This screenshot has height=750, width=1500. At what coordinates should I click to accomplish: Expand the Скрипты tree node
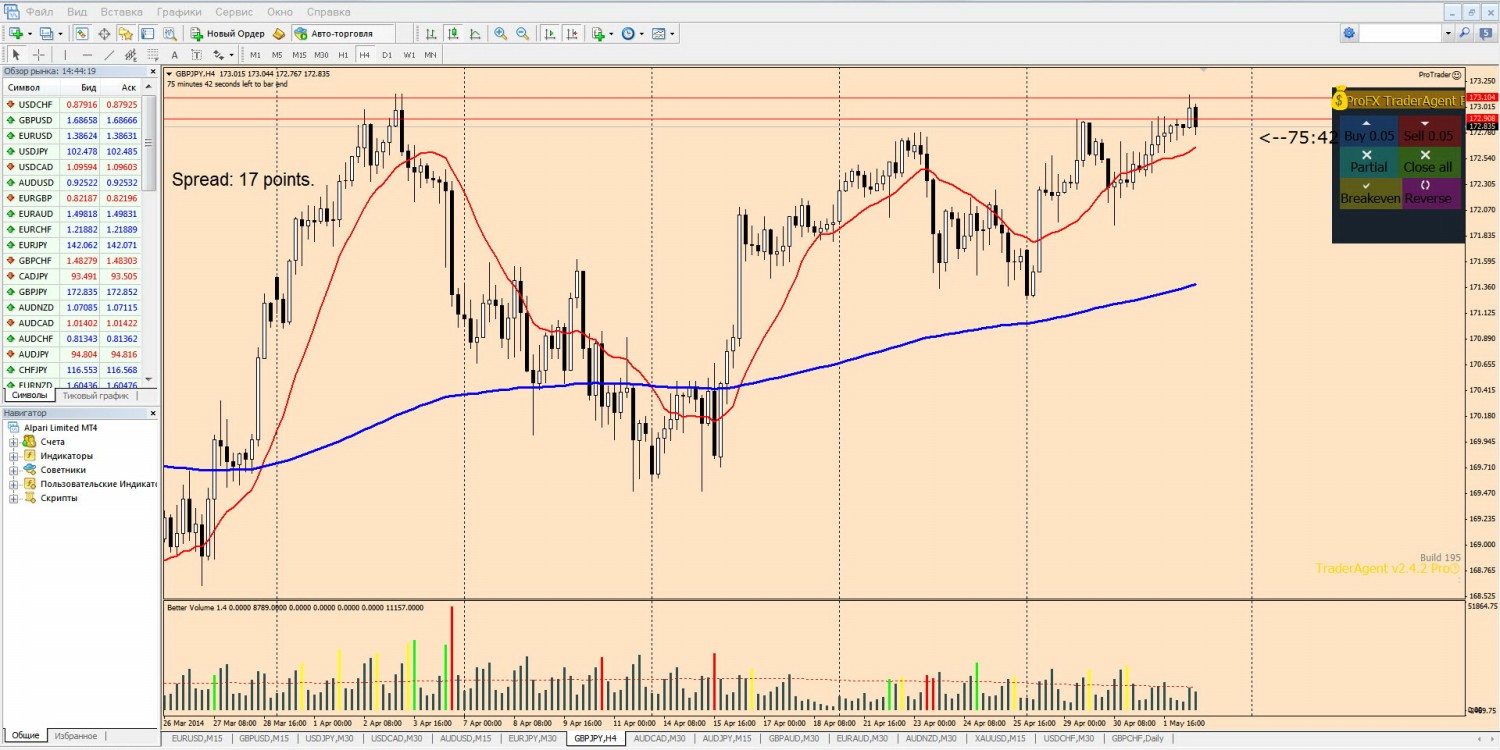pyautogui.click(x=14, y=498)
